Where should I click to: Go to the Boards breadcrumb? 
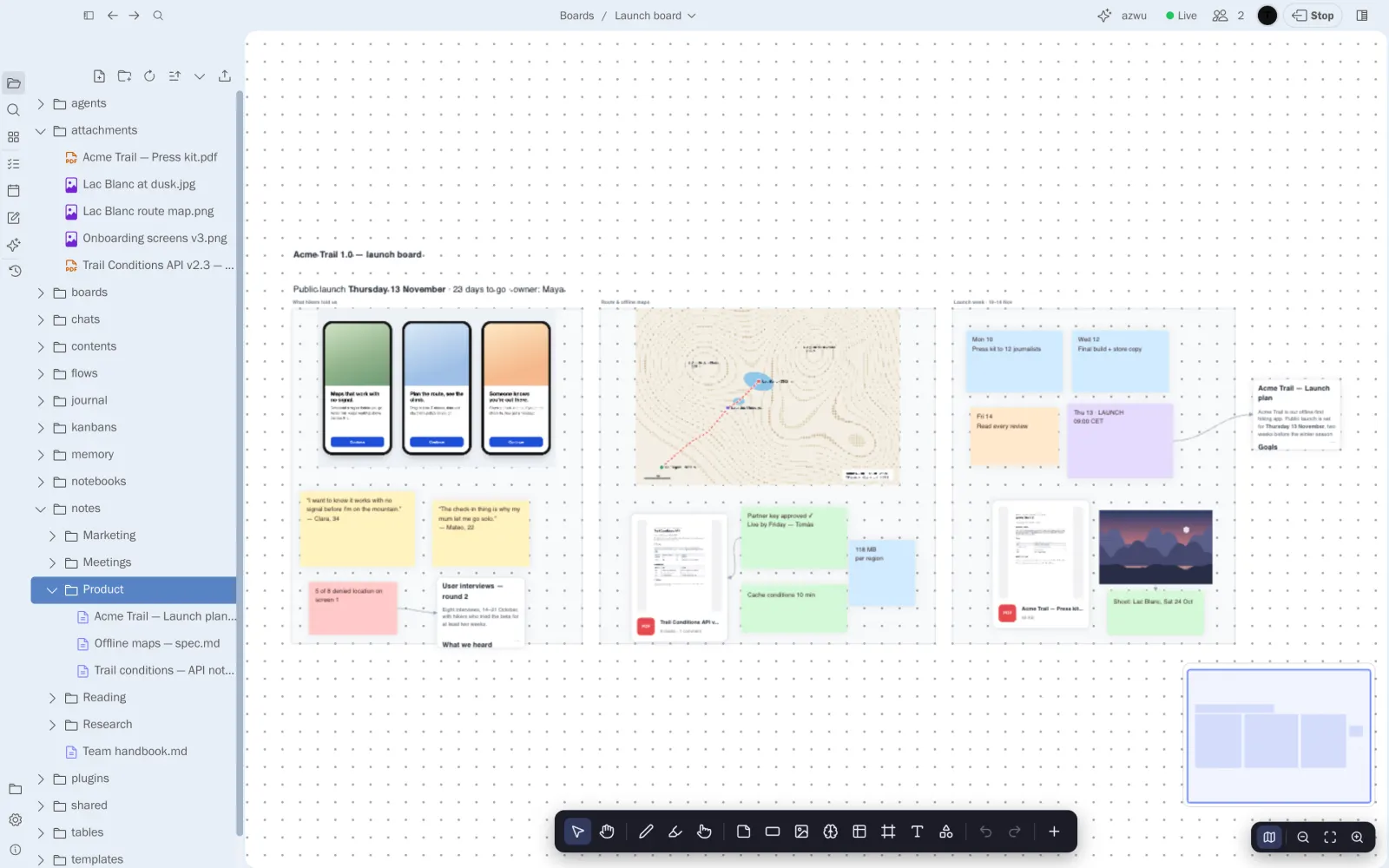576,16
